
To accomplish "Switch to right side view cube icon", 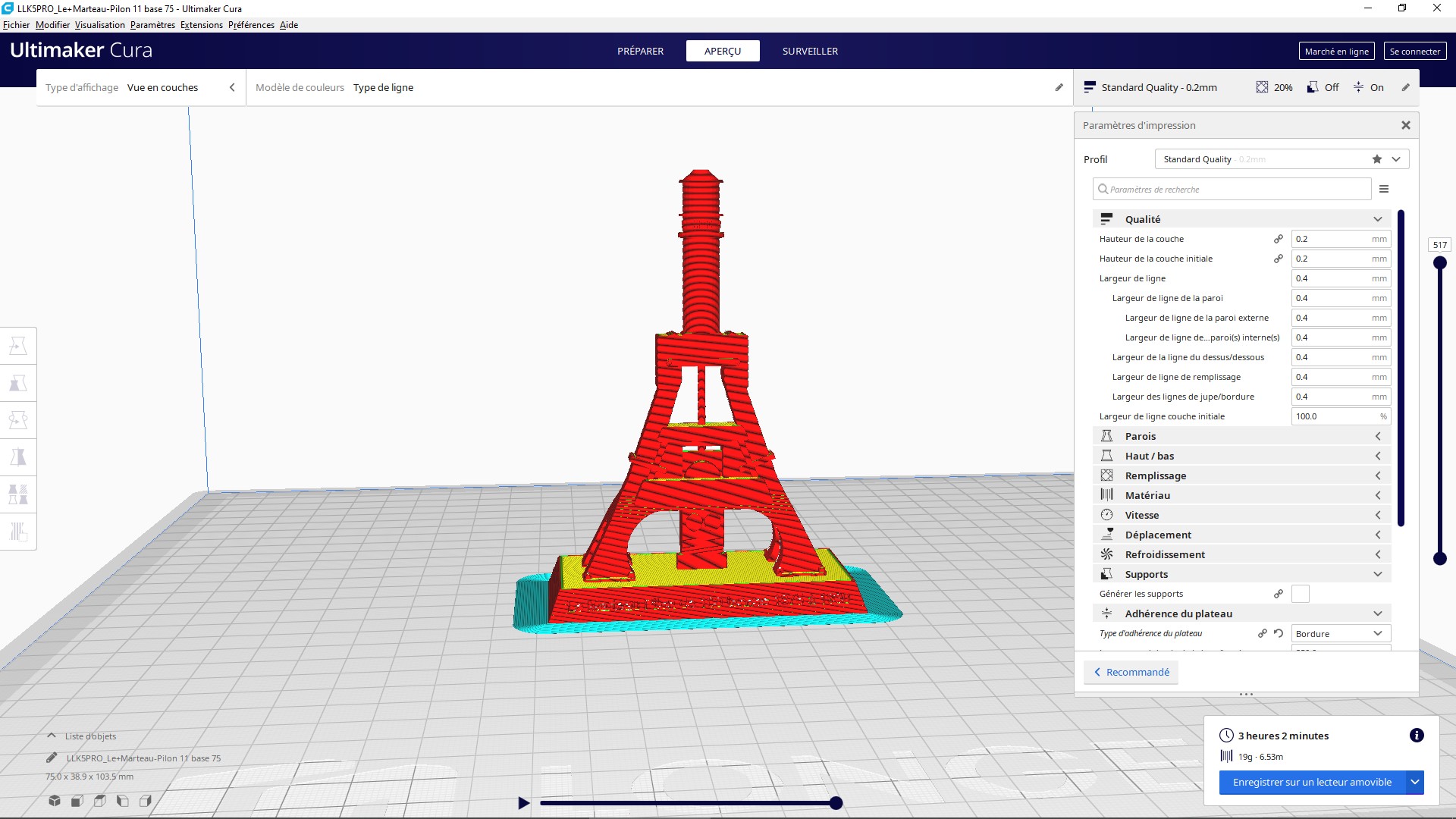I will (x=146, y=801).
